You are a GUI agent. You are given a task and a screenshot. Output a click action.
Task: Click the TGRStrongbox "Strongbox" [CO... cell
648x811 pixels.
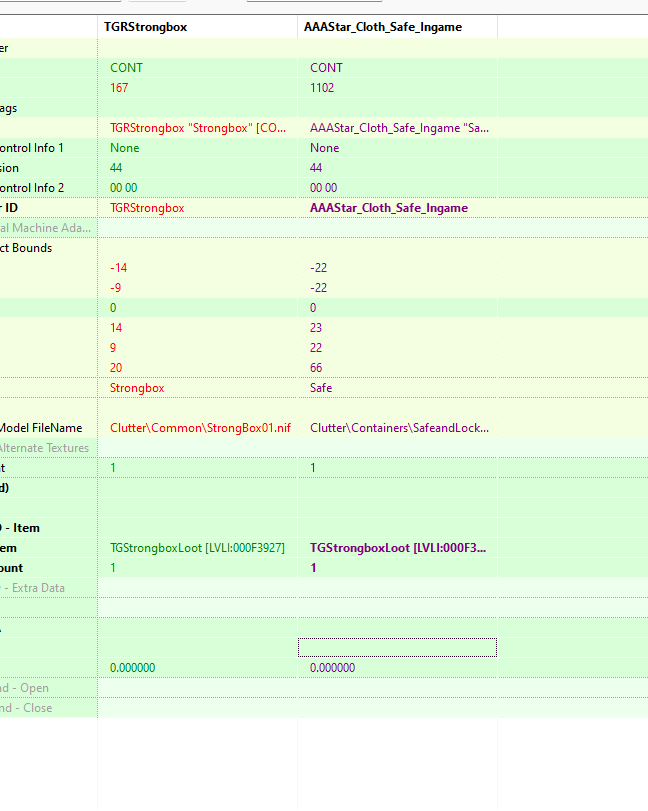(x=198, y=128)
